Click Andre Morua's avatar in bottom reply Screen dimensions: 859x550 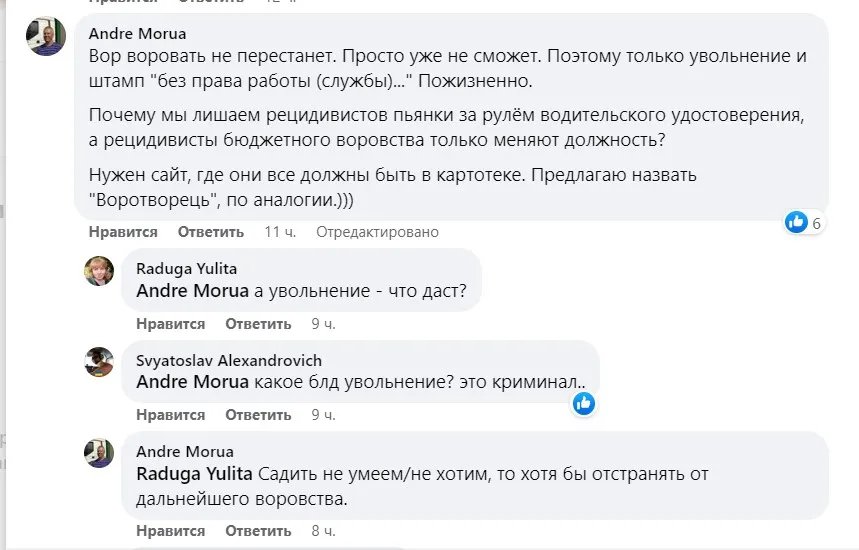98,453
